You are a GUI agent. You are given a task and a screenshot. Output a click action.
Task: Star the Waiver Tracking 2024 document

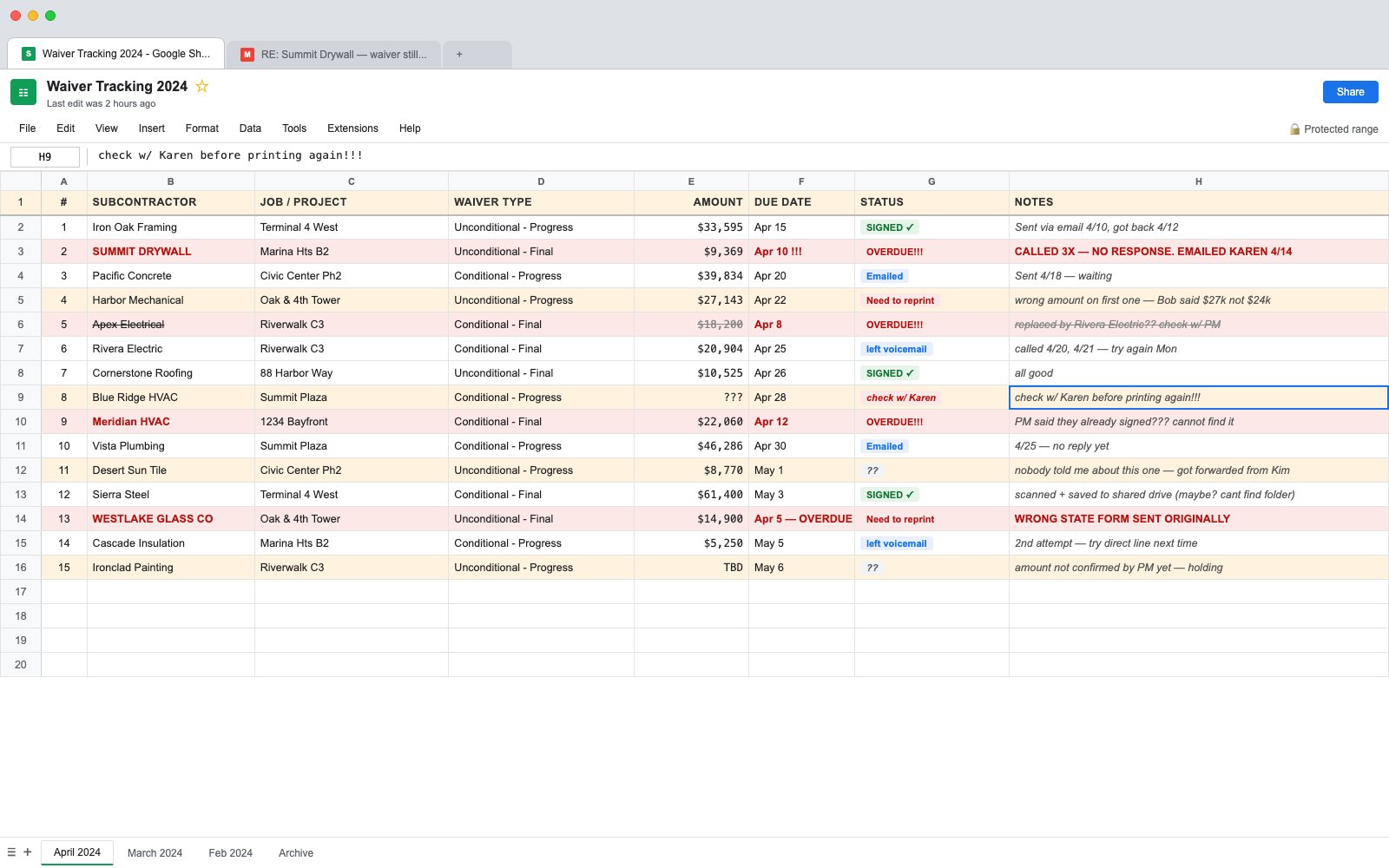point(201,86)
